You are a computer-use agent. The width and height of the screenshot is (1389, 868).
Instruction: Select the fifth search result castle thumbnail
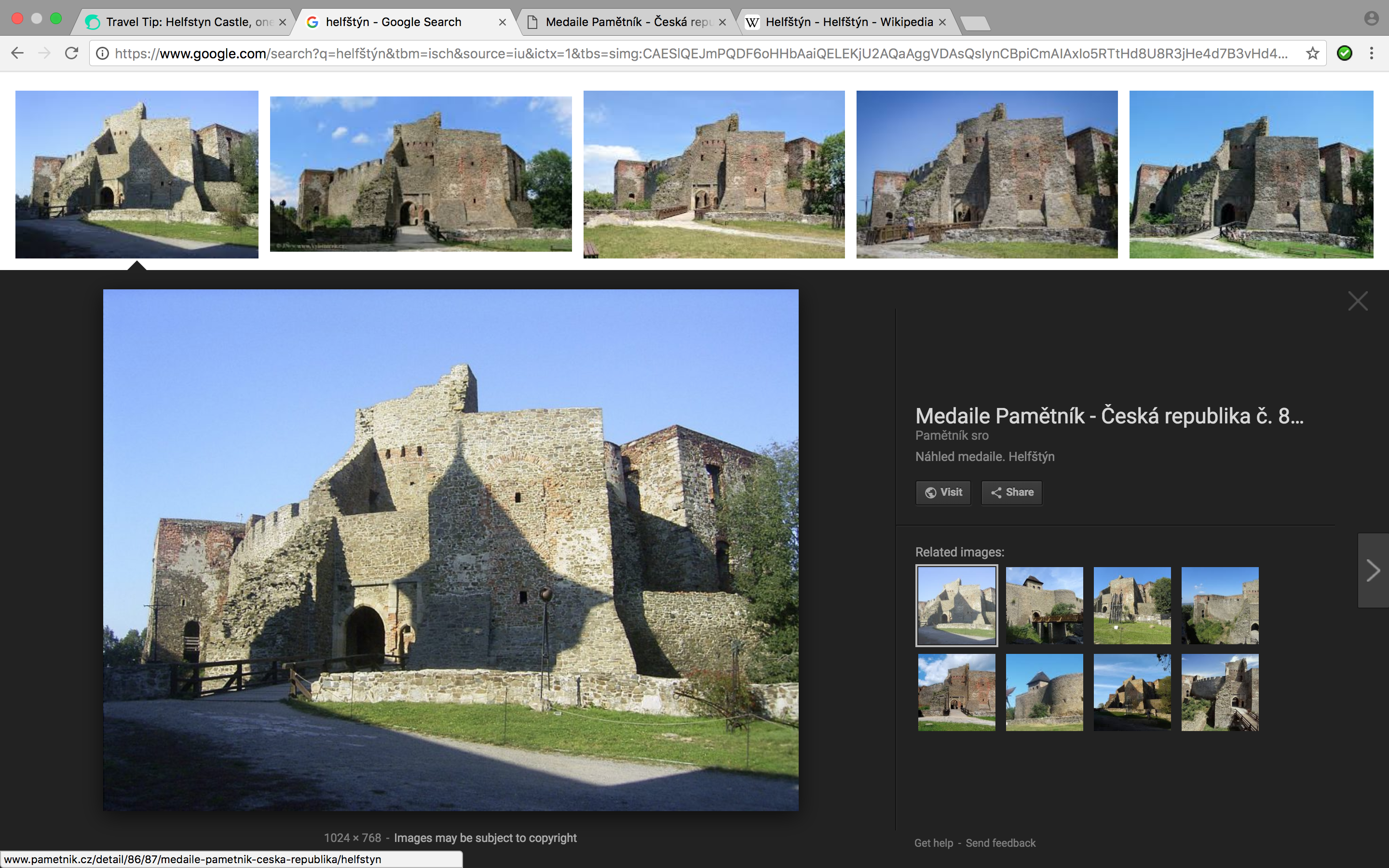pyautogui.click(x=1251, y=175)
